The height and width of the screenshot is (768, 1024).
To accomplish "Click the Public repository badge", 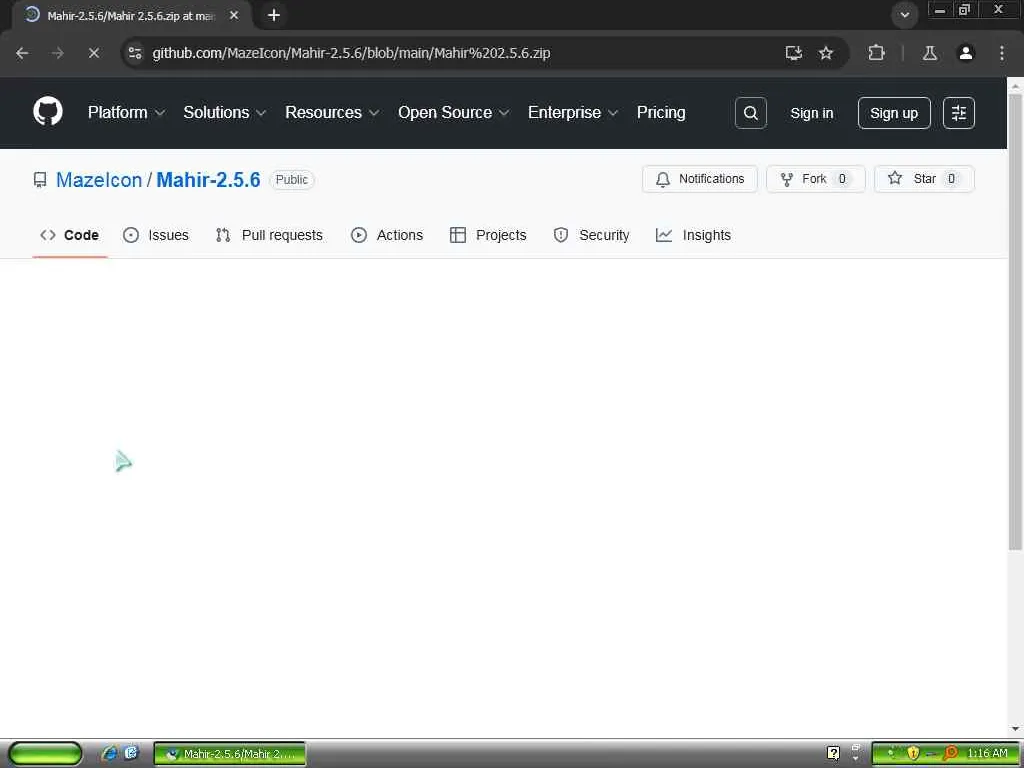I will coord(291,180).
